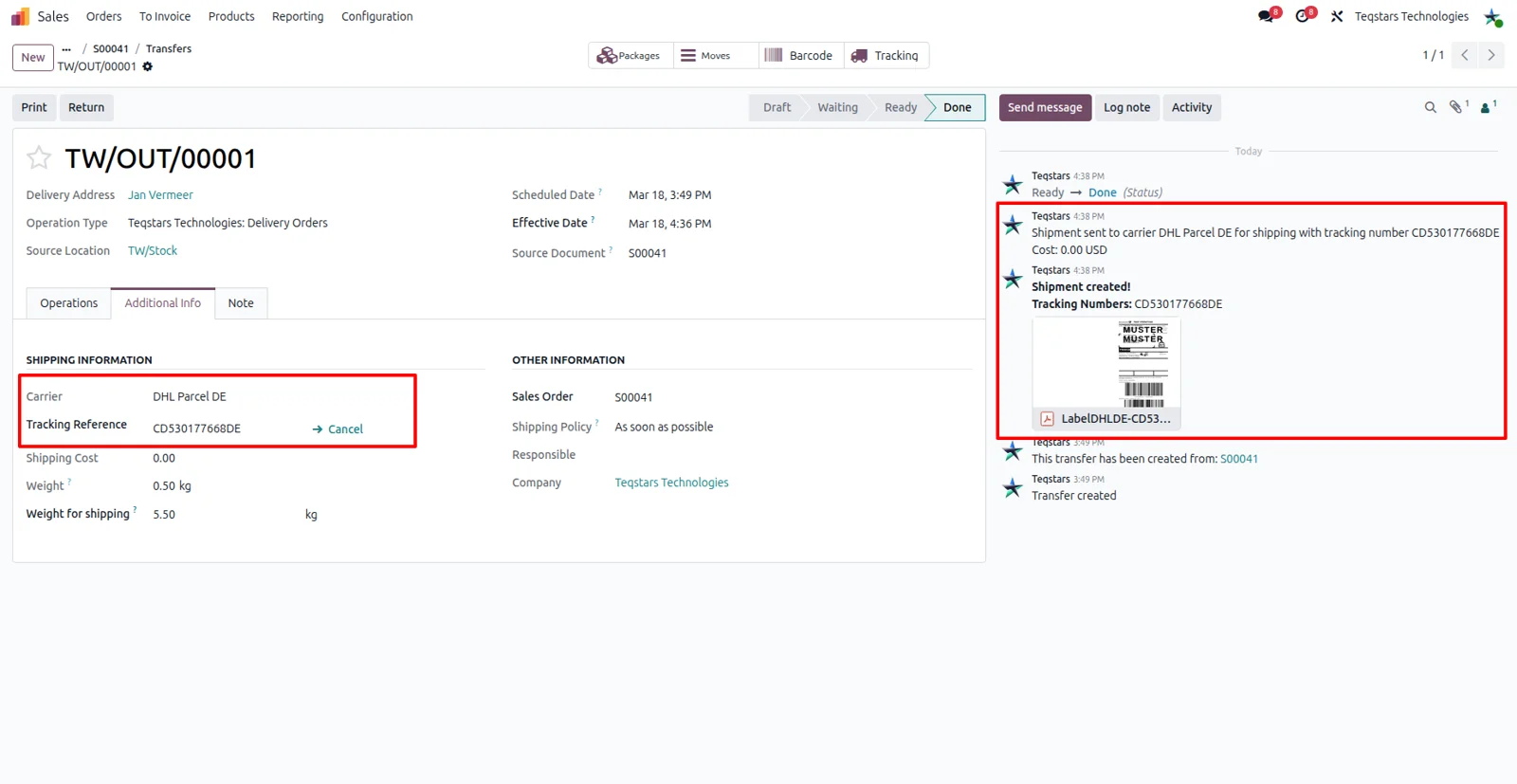This screenshot has width=1517, height=784.
Task: Go to next record arrow
Action: click(1491, 55)
